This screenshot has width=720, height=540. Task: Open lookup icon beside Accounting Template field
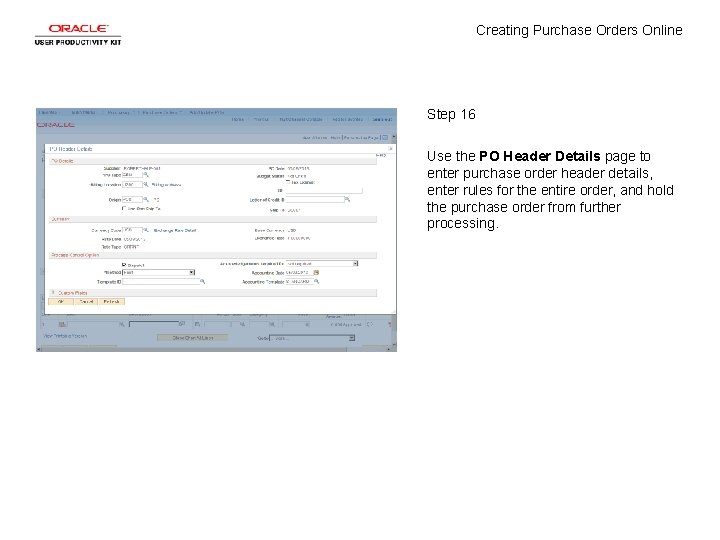click(316, 281)
